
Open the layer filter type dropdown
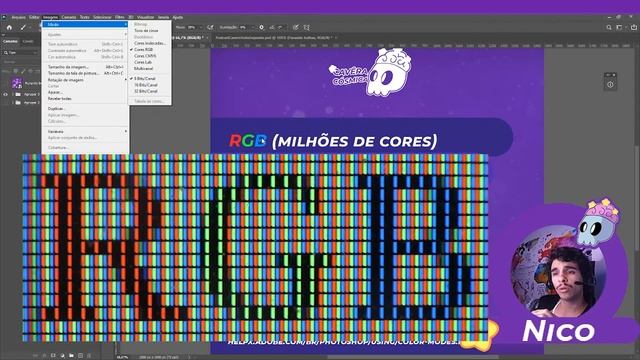[20, 53]
